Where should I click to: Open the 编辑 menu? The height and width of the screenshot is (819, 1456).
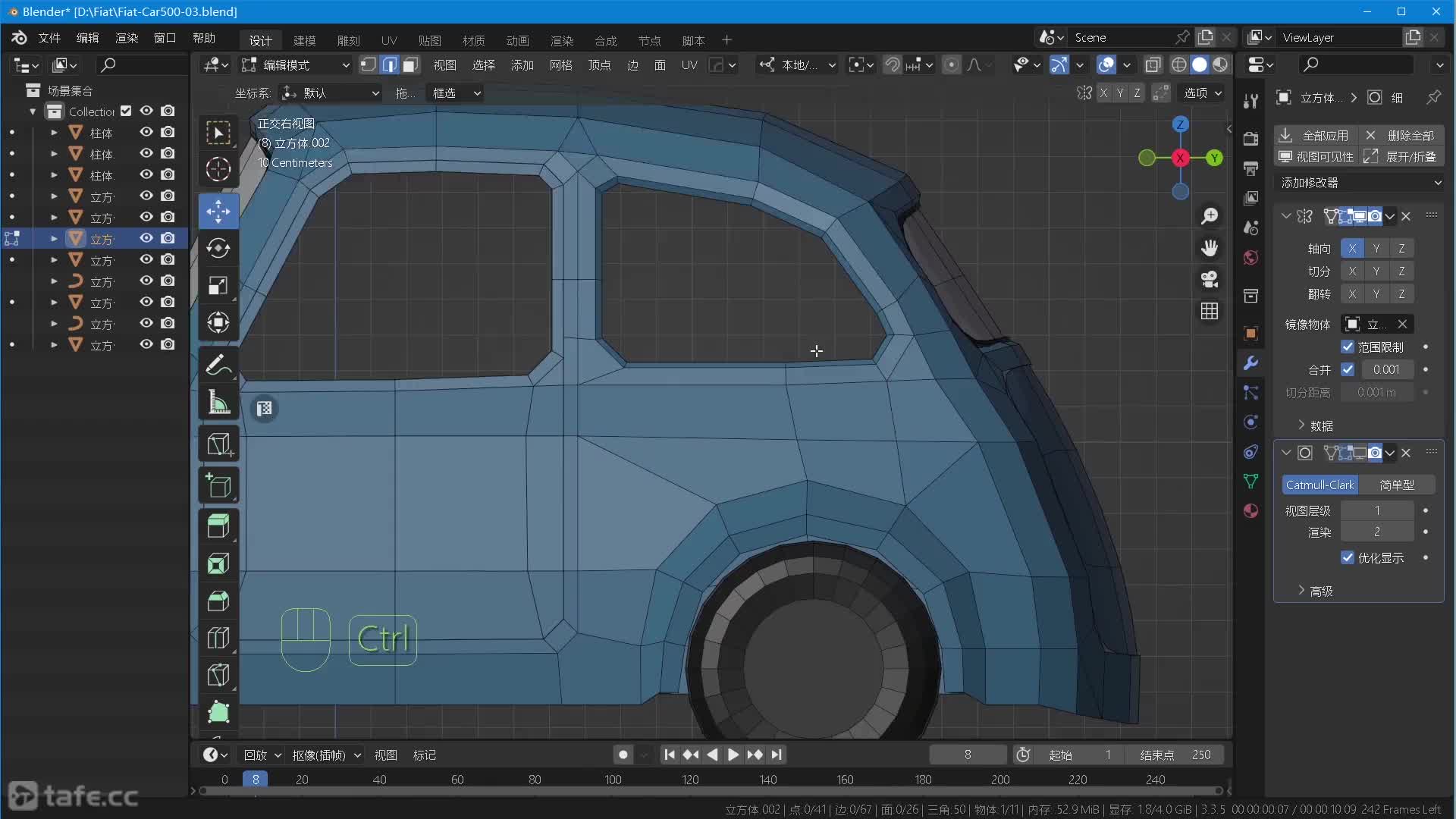click(x=88, y=38)
